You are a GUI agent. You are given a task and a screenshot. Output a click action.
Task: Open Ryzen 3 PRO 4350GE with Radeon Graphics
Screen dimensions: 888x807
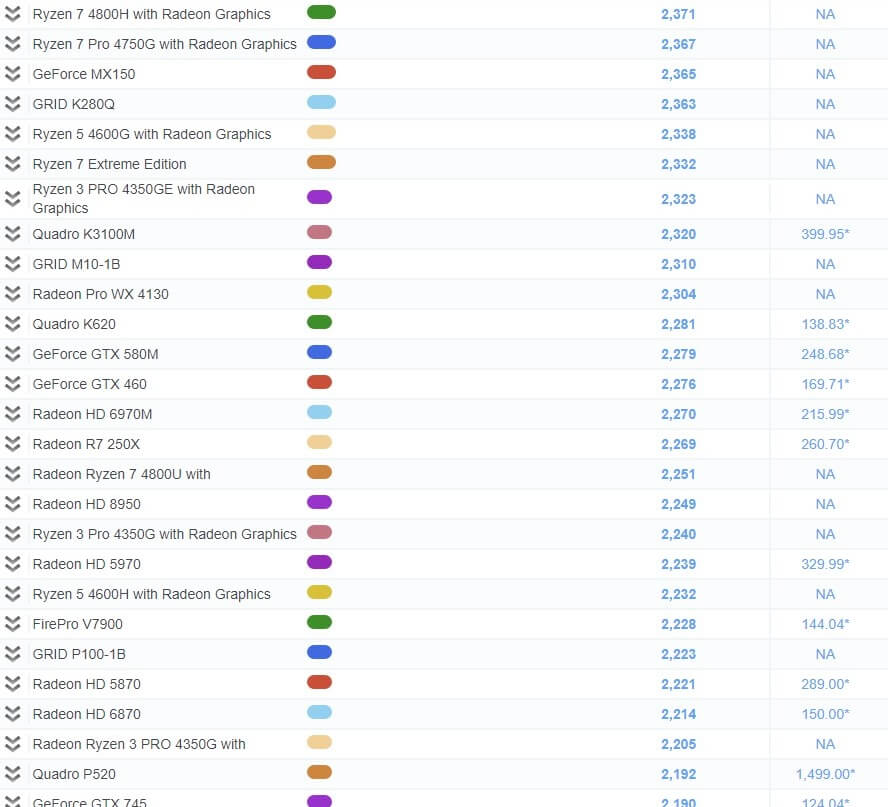[144, 198]
